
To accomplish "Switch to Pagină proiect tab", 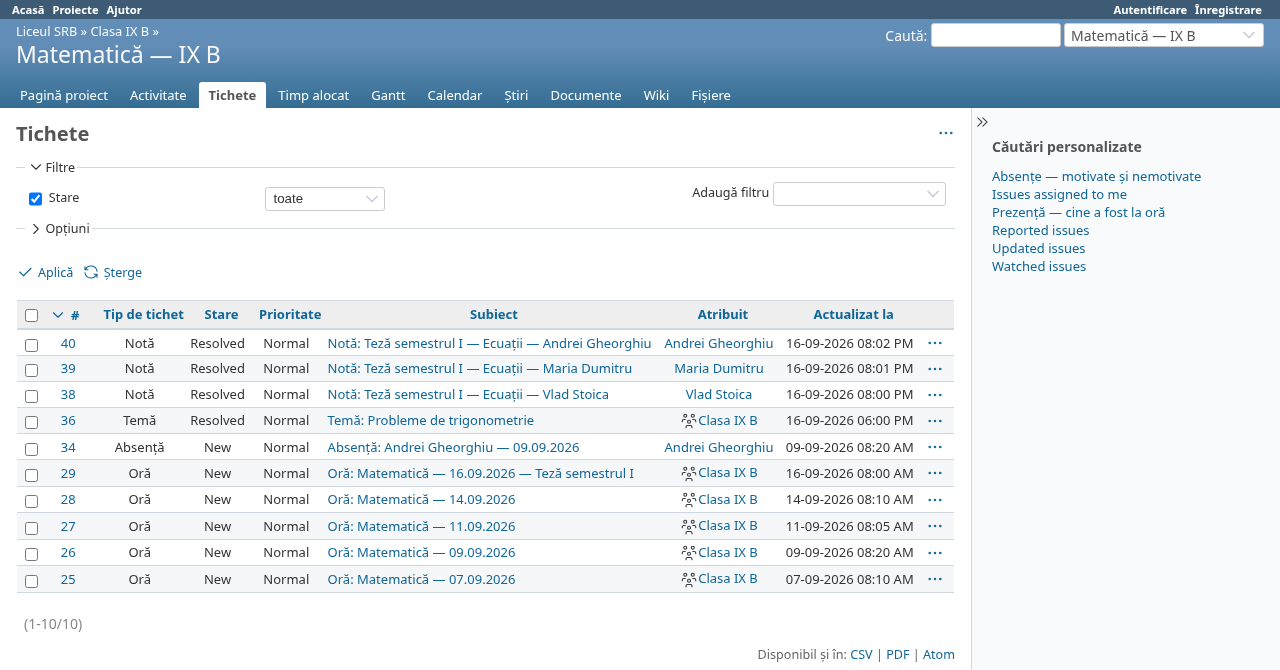I will pos(64,95).
